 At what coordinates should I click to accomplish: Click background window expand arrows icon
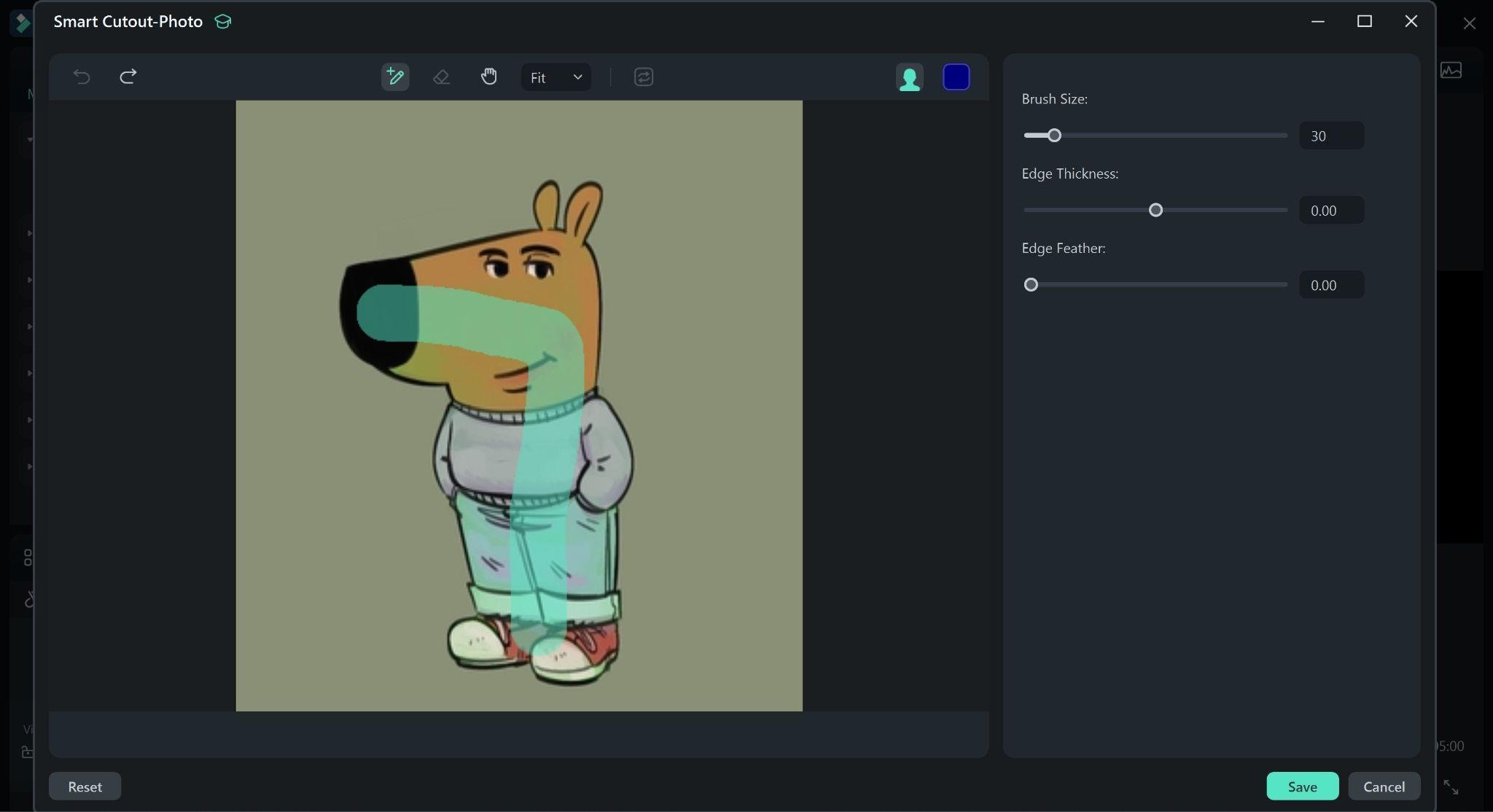[x=1451, y=787]
